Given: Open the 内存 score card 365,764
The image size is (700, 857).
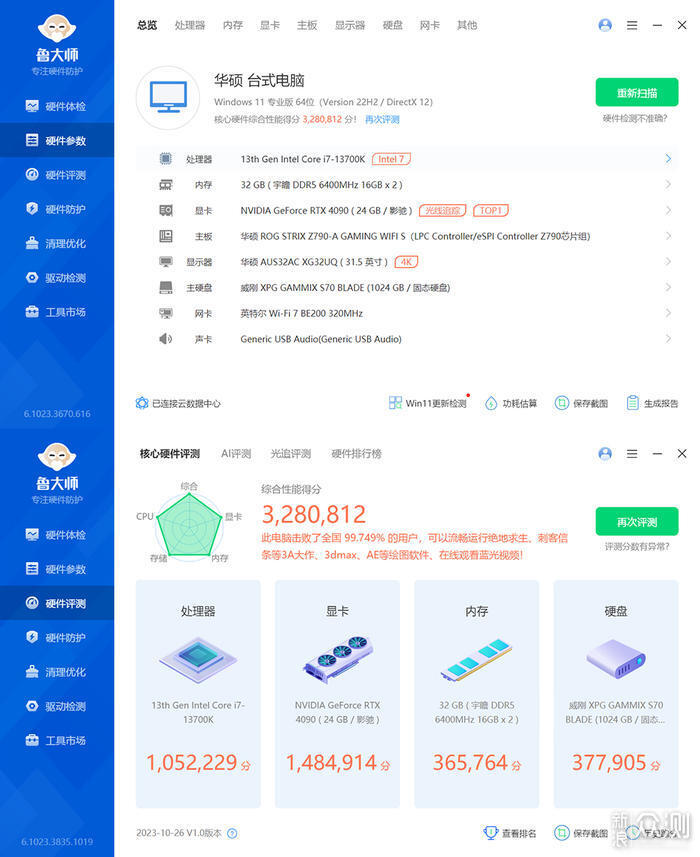Looking at the screenshot, I should (x=477, y=694).
